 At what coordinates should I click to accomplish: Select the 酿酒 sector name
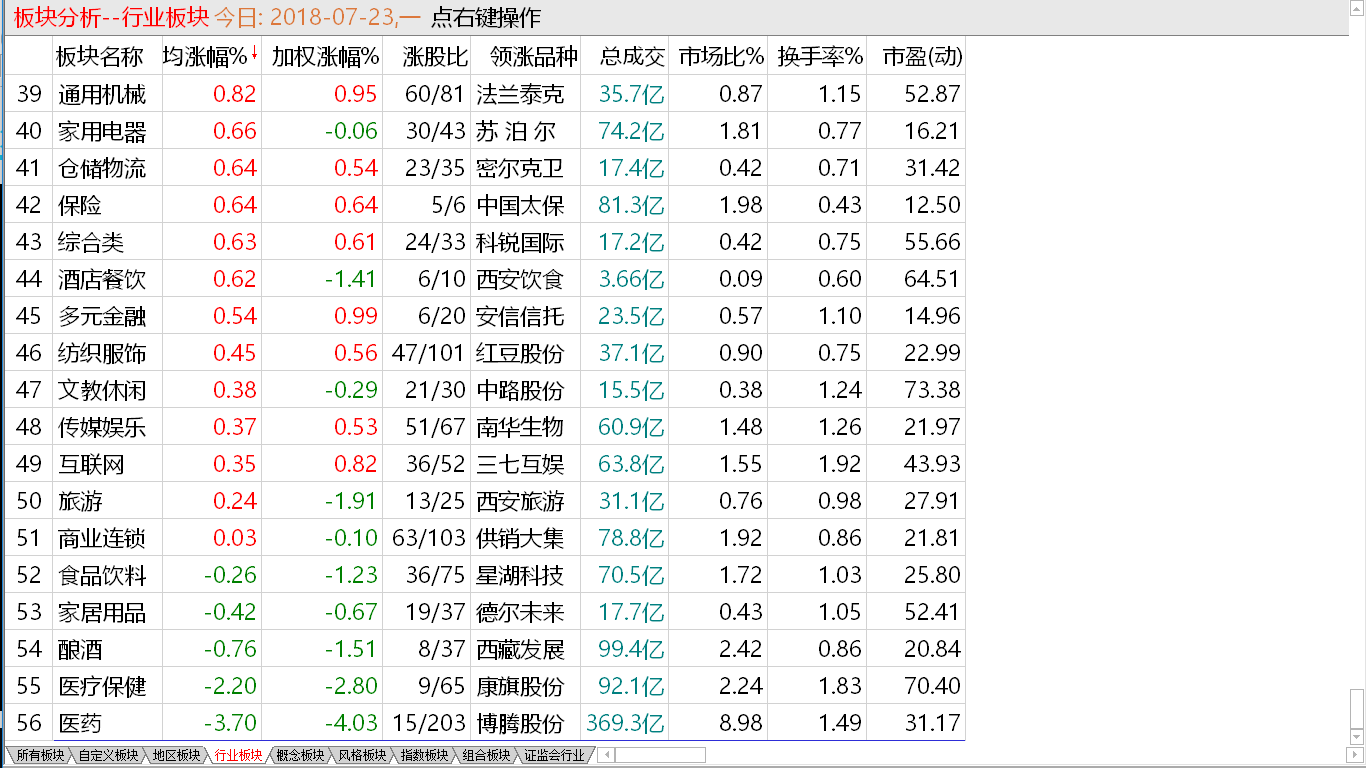pos(80,649)
